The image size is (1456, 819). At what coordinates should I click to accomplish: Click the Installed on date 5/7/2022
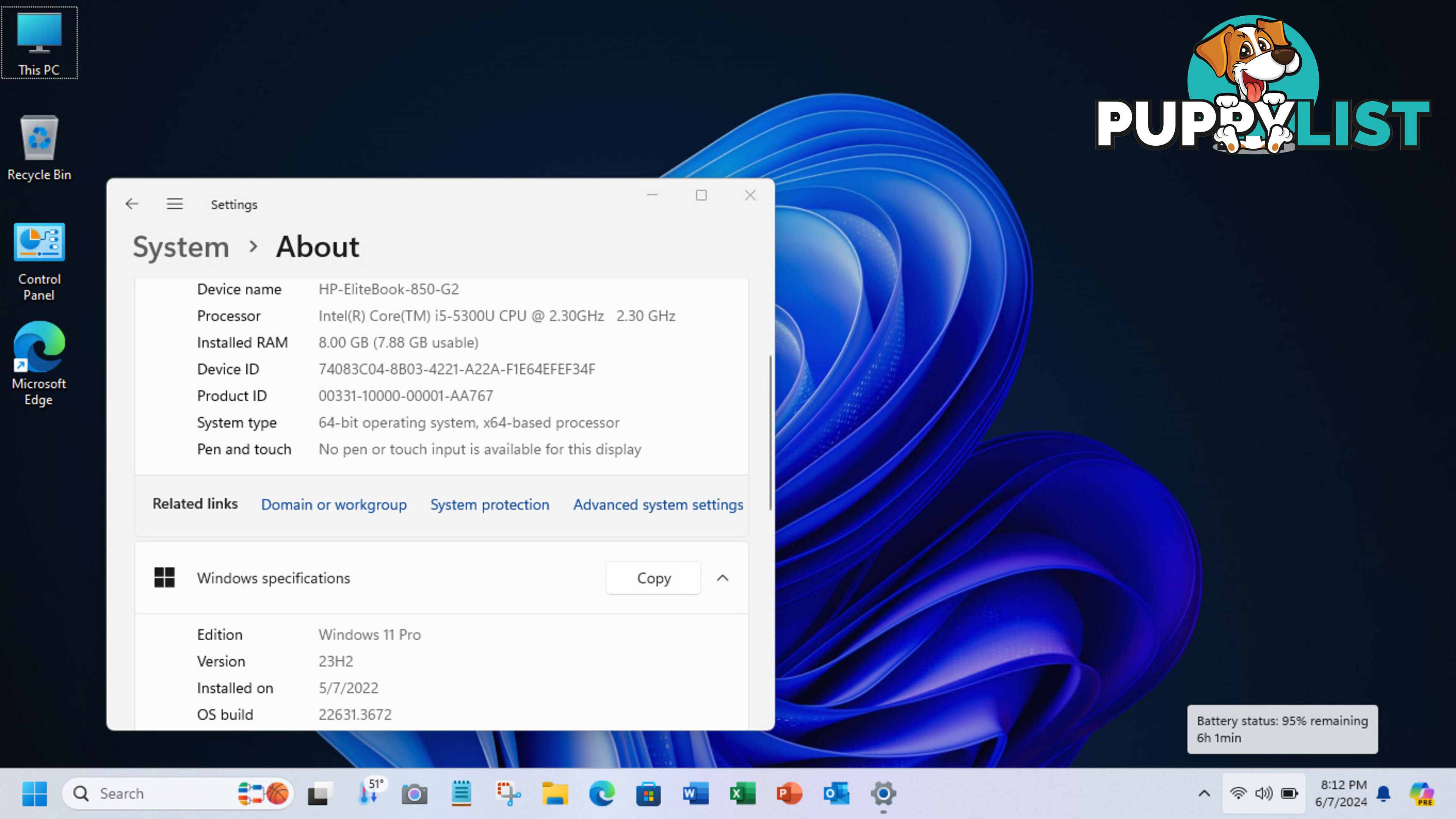click(348, 689)
